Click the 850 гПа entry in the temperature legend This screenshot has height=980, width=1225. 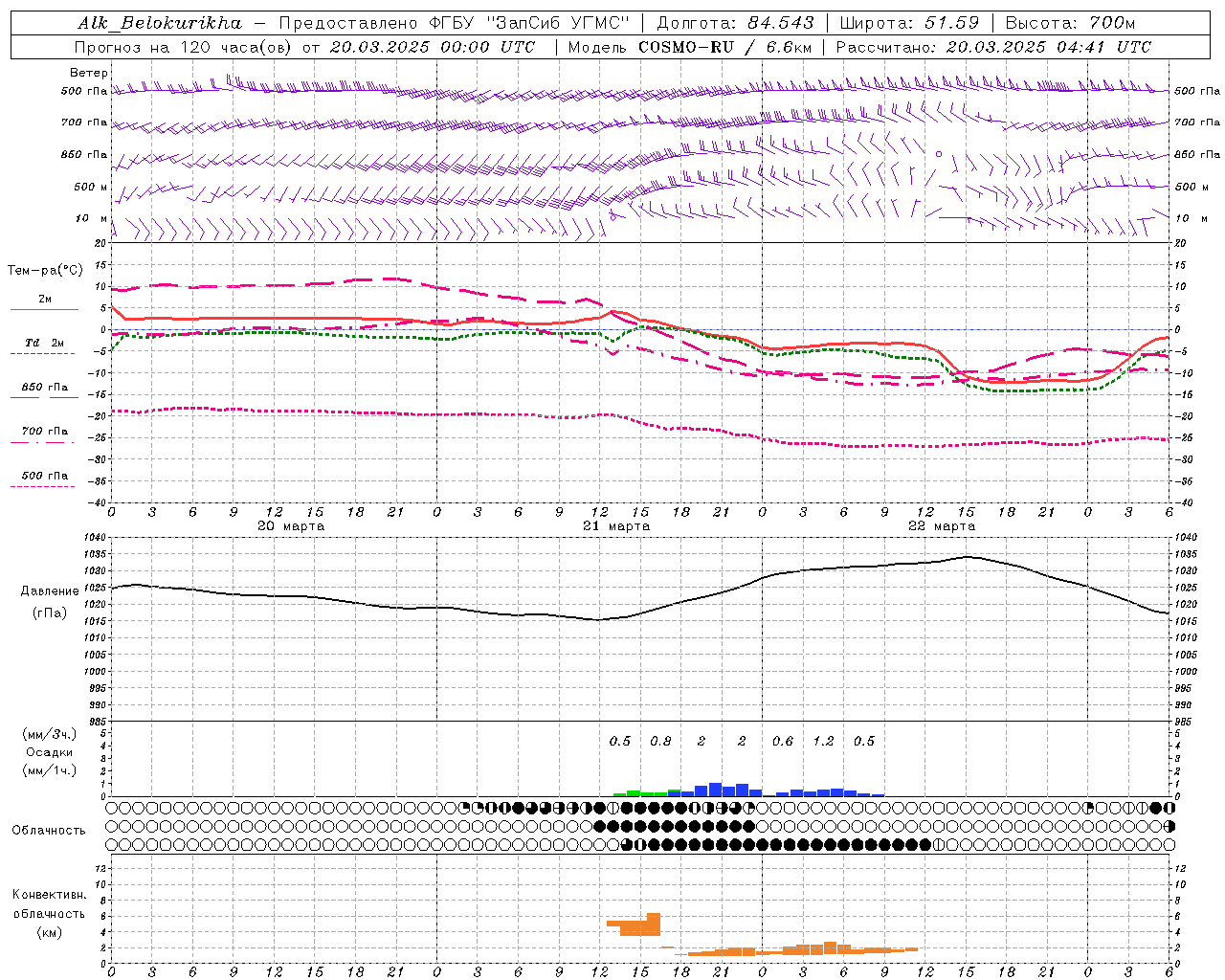click(x=45, y=387)
